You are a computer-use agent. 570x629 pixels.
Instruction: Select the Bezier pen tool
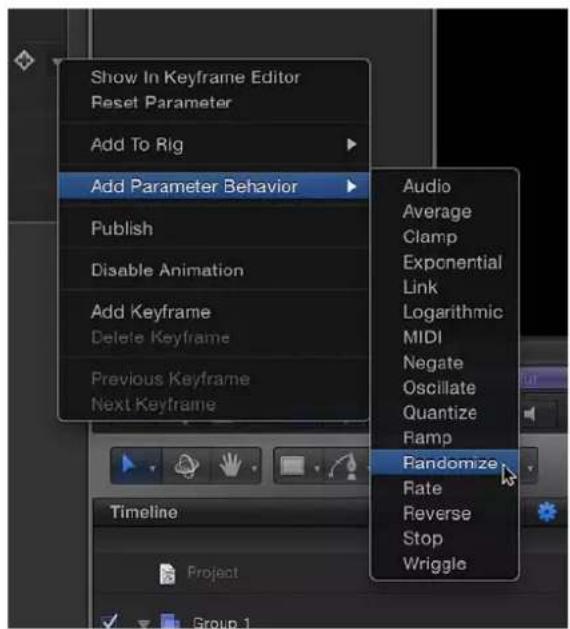tap(343, 467)
